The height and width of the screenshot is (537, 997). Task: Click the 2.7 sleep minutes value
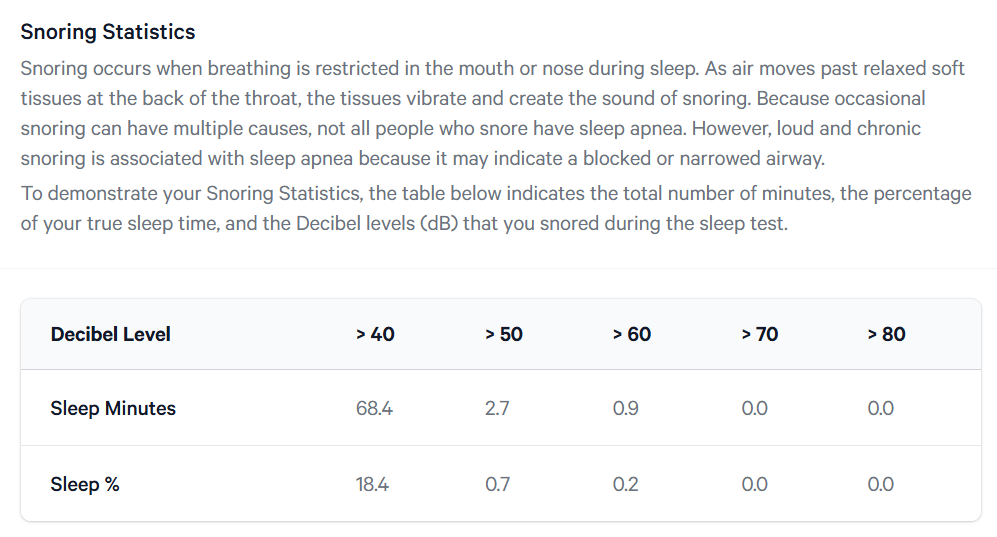[x=497, y=408]
